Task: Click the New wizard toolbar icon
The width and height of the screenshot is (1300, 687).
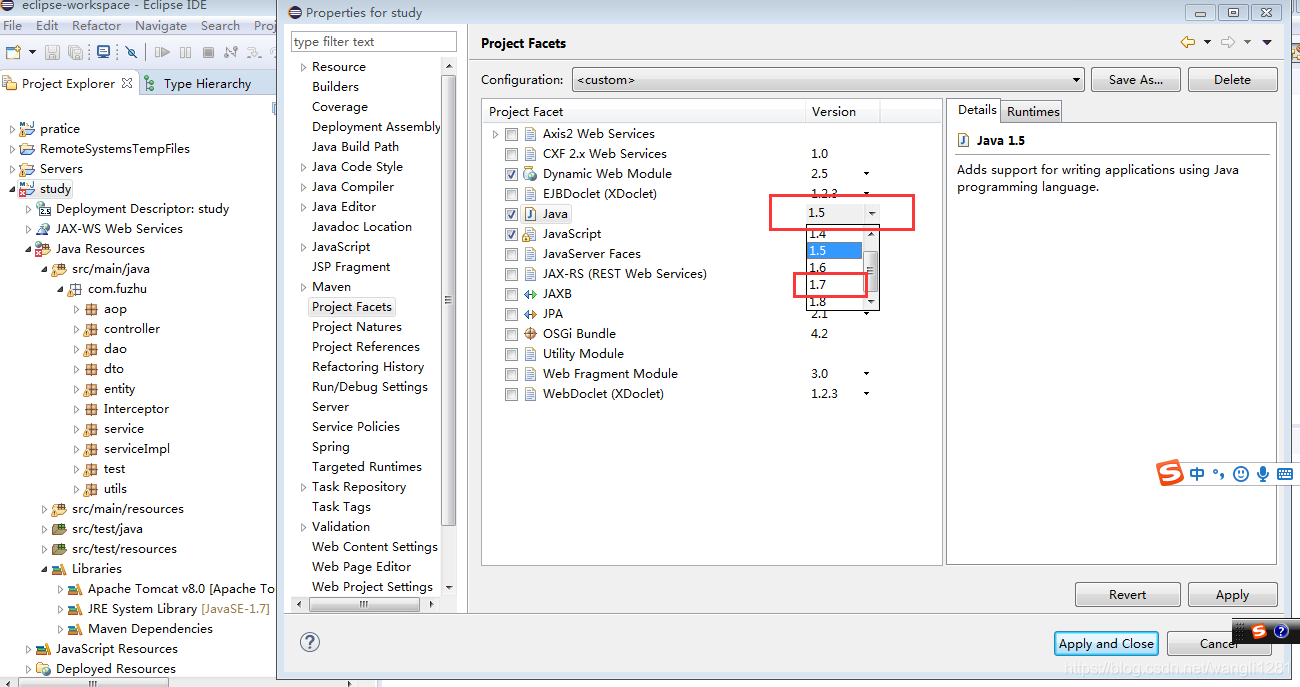Action: pyautogui.click(x=13, y=52)
